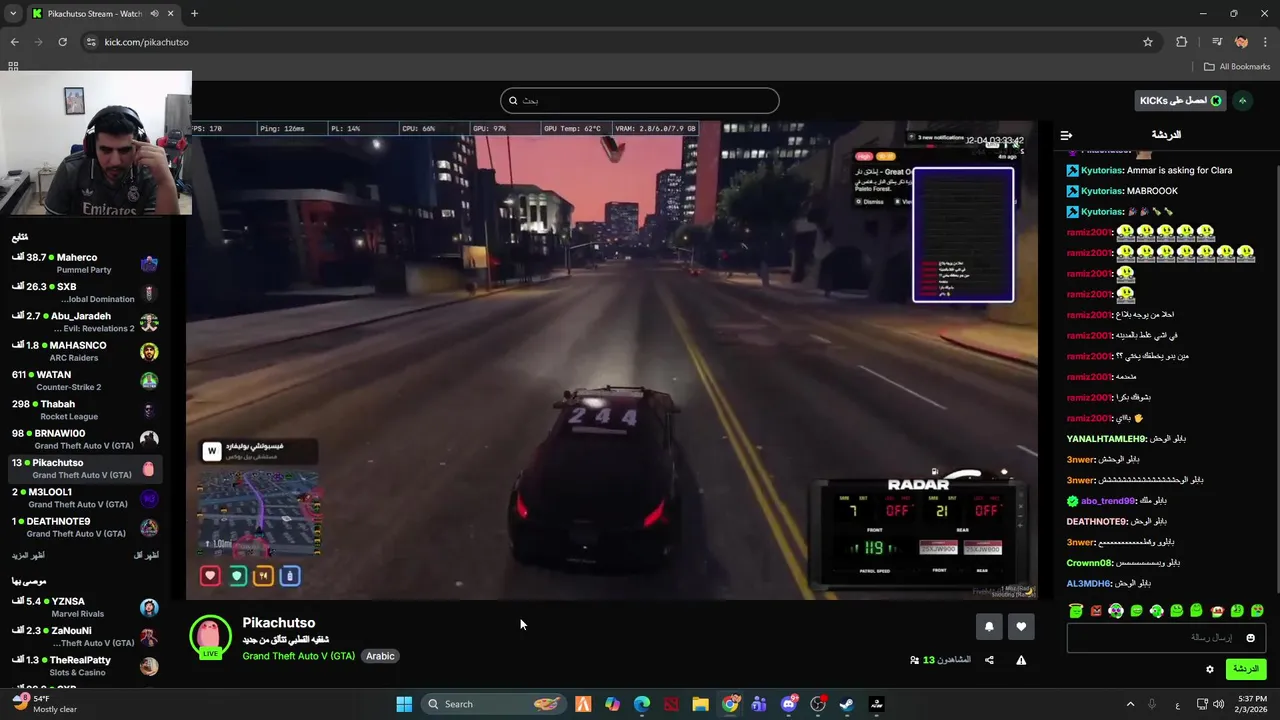Open the DEATHNOTE9 channel in the sidebar
The width and height of the screenshot is (1280, 720).
tap(84, 527)
